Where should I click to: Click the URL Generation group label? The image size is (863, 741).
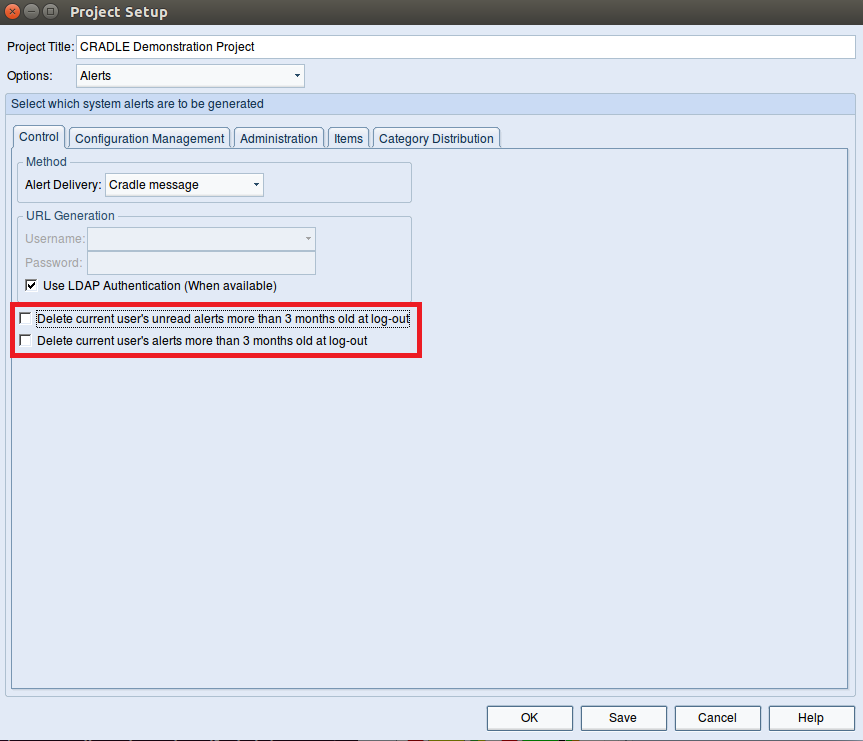[70, 216]
